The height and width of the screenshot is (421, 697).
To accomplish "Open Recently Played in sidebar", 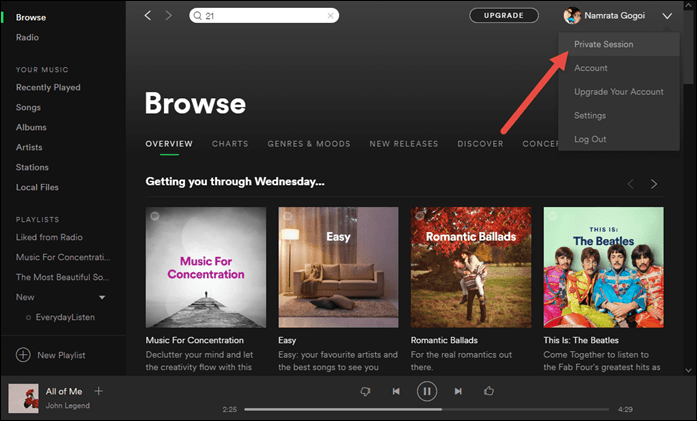I will 48,88.
